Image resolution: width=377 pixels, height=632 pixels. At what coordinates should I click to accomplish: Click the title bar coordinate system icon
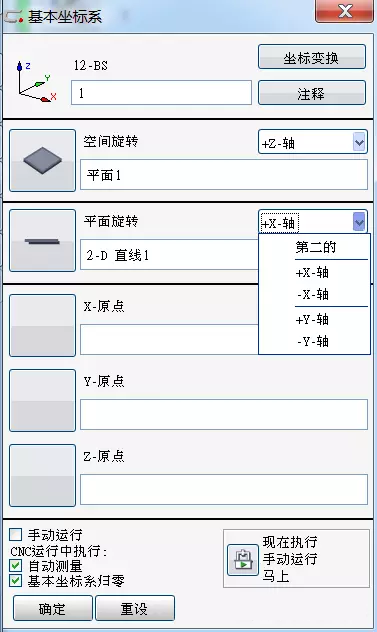click(x=13, y=17)
